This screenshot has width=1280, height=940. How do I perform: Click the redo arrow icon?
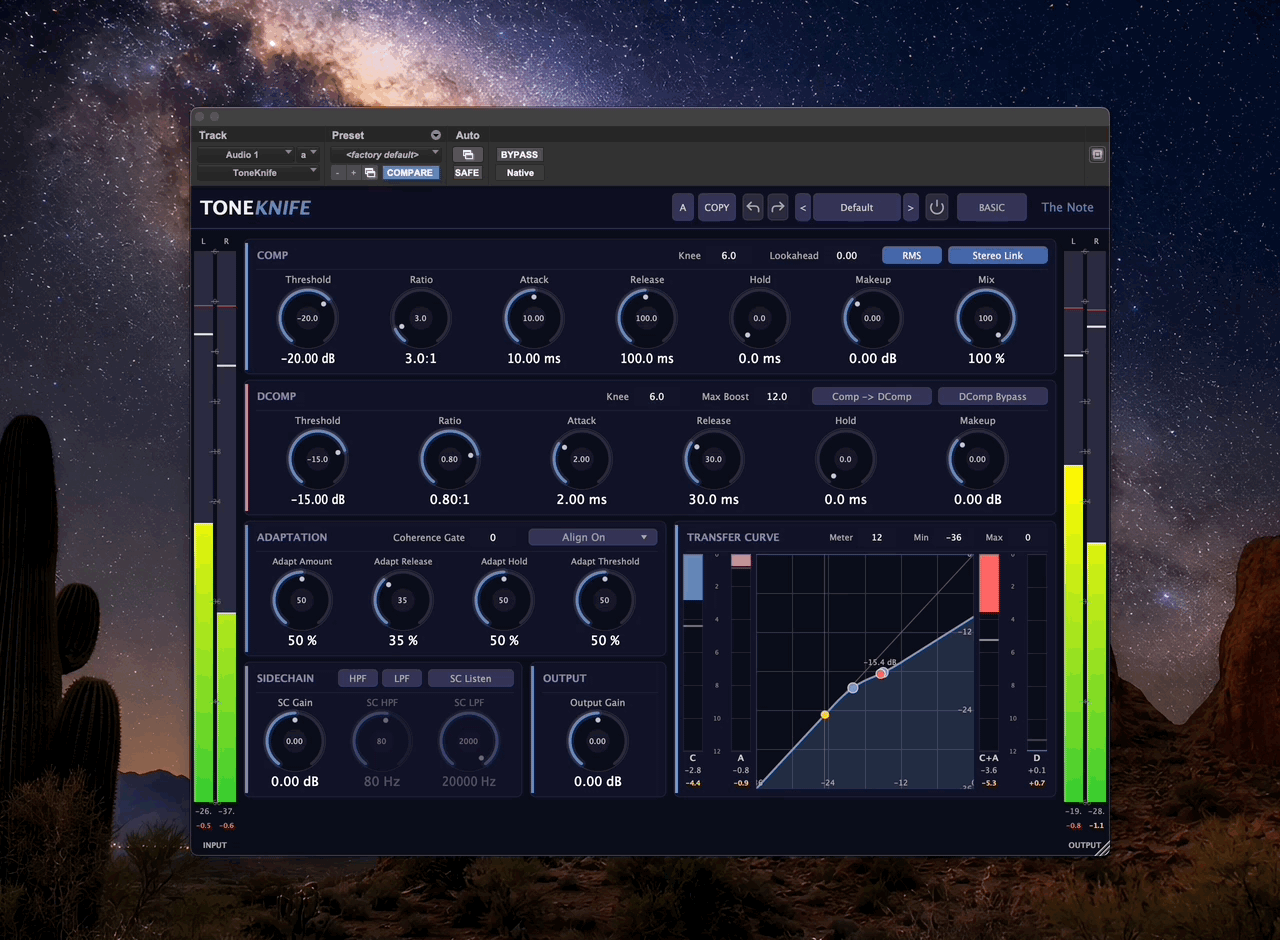[x=778, y=207]
